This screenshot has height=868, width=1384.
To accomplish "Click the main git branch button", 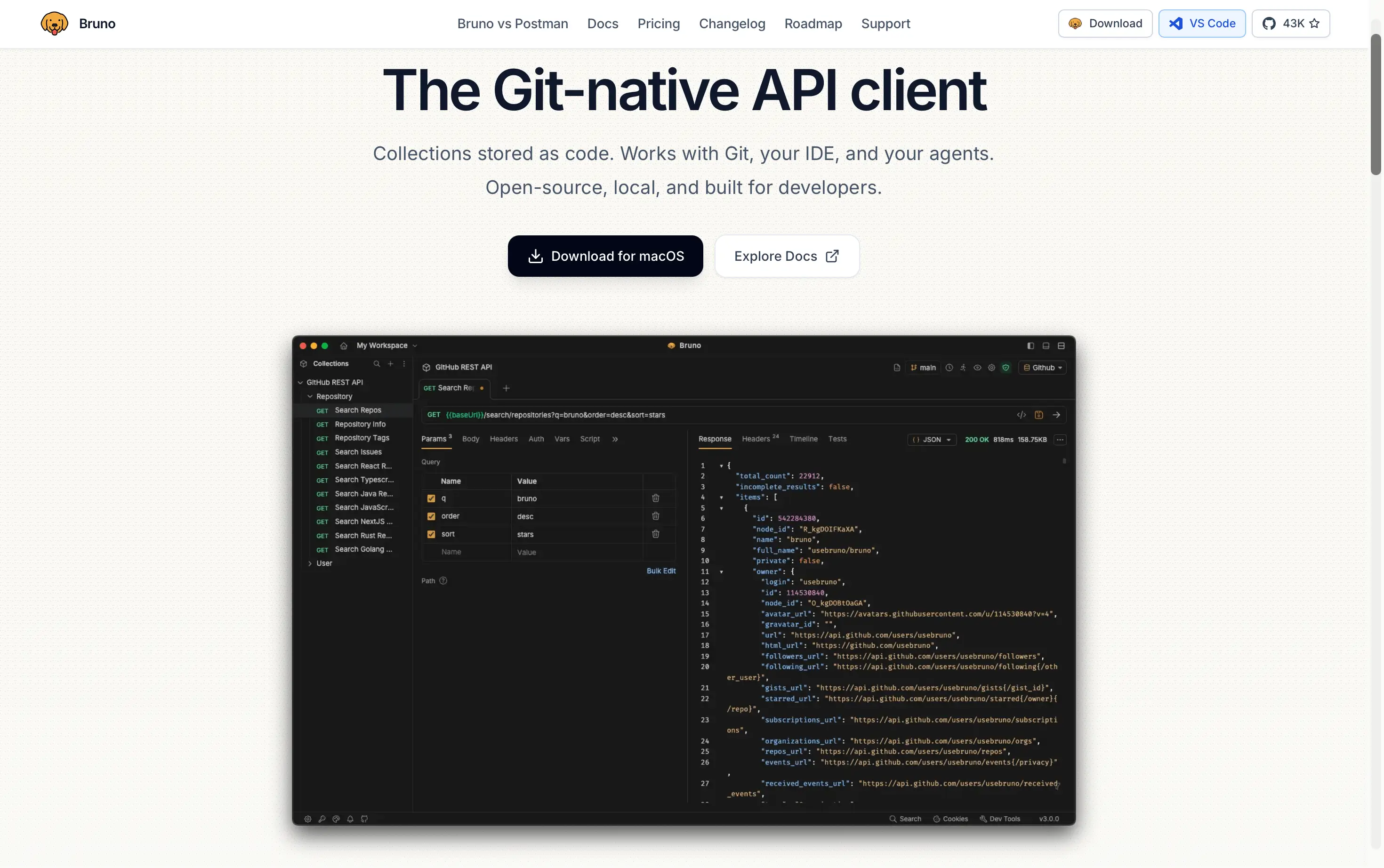I will point(923,368).
